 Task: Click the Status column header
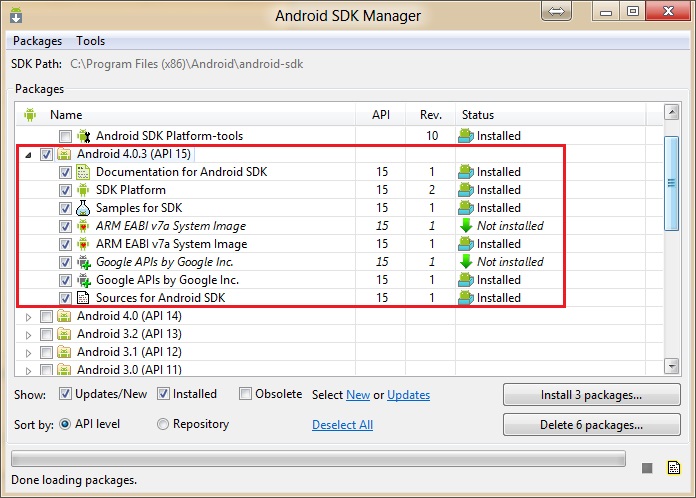(x=550, y=115)
